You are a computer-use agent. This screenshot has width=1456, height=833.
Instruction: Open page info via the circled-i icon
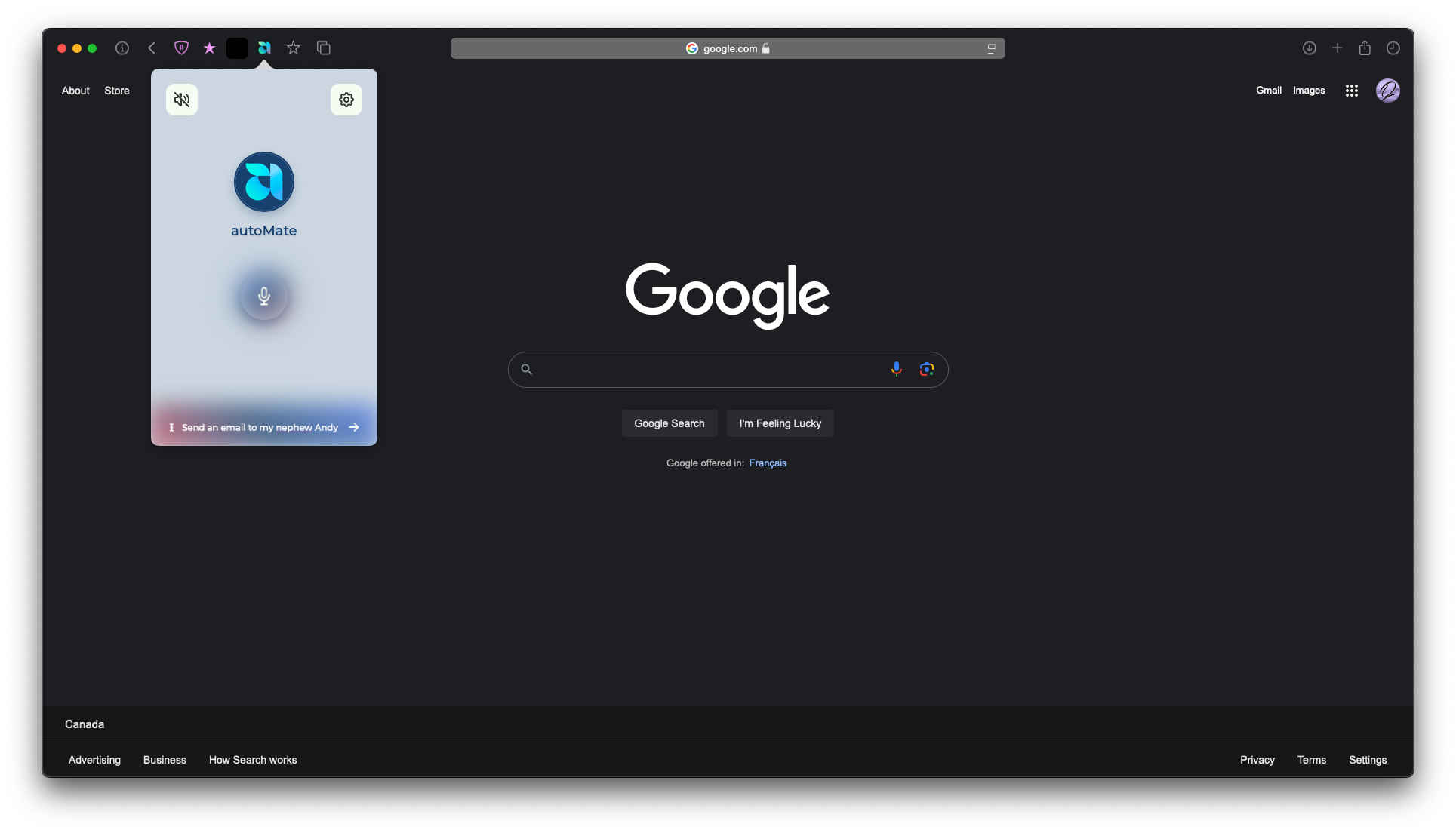point(122,48)
